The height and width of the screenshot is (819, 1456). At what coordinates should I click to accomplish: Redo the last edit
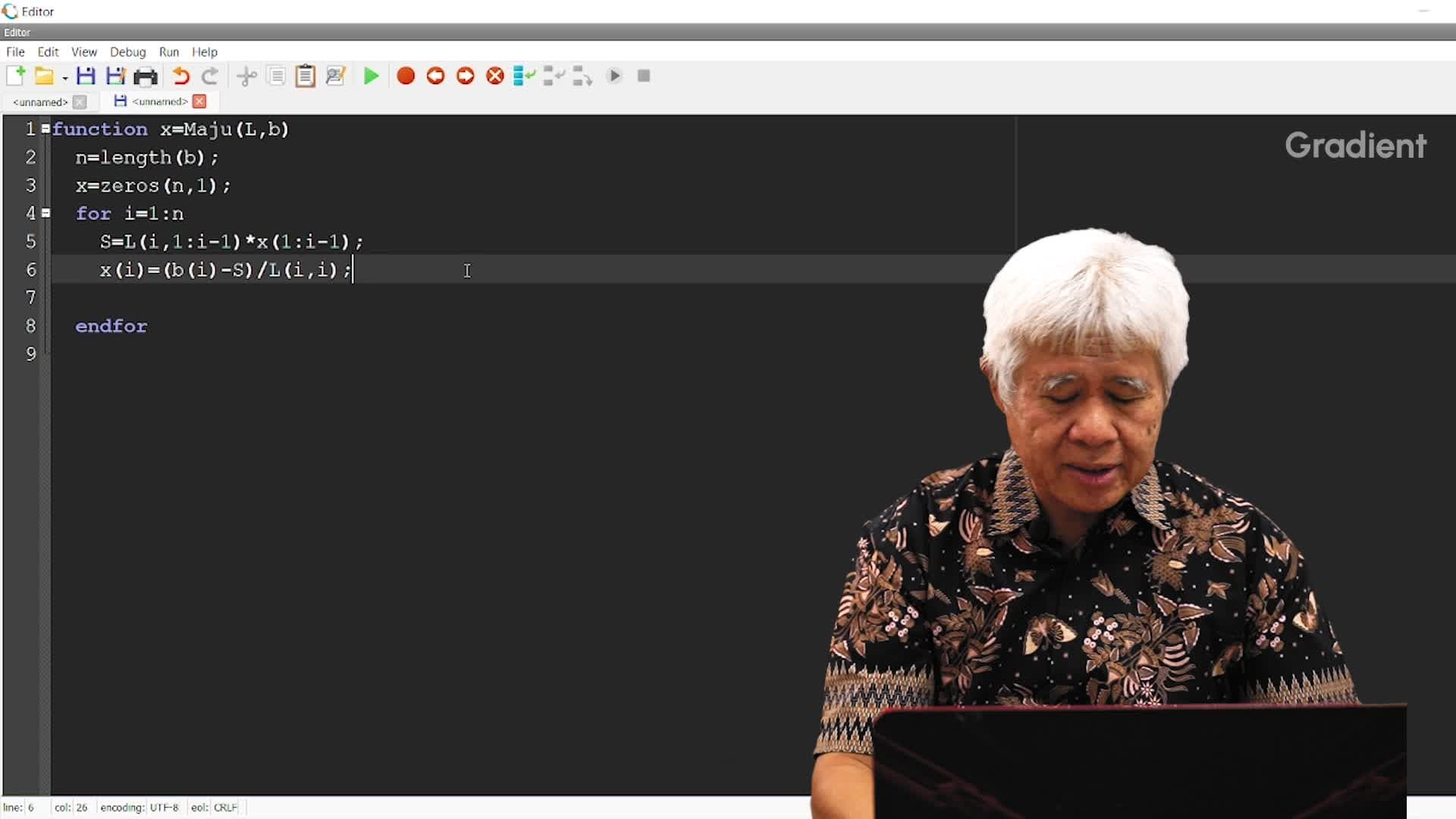209,76
